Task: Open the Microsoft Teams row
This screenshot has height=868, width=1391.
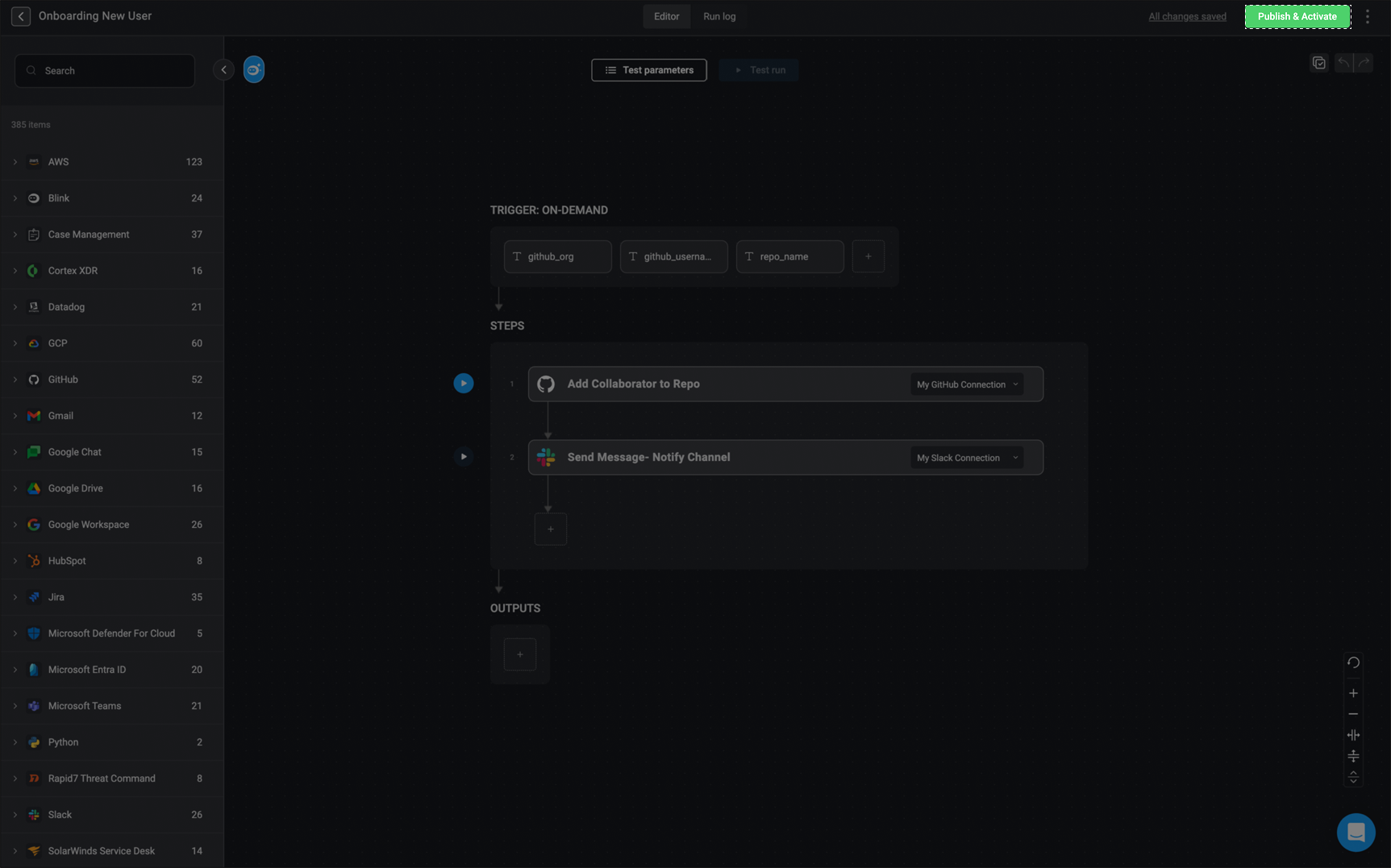Action: [112, 706]
